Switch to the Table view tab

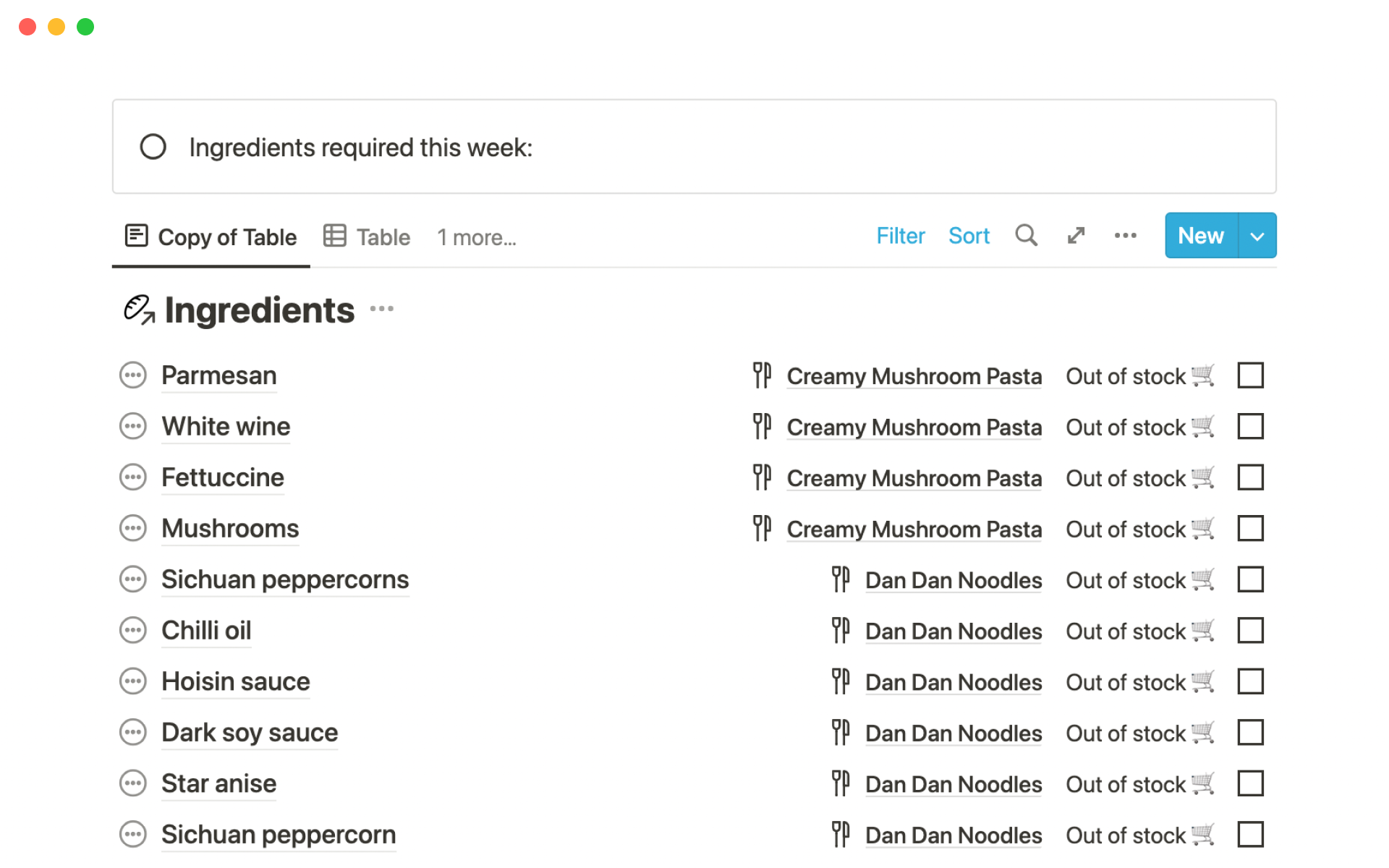click(368, 237)
